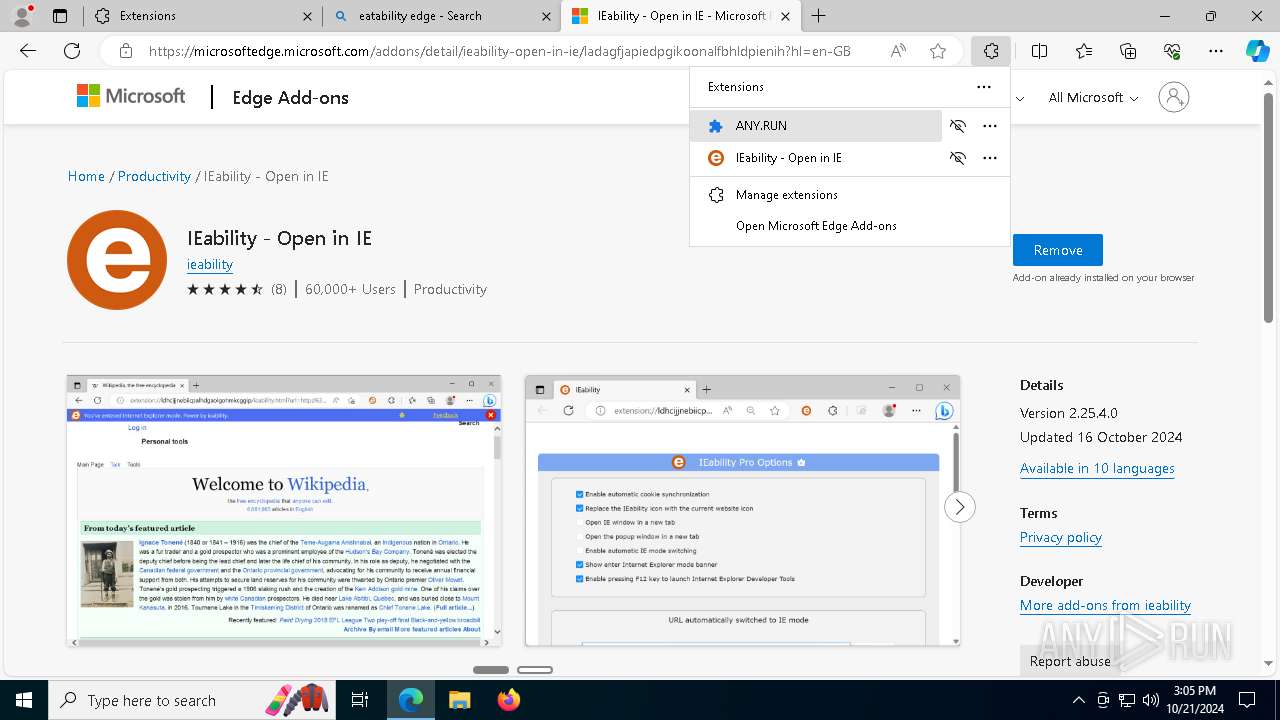Image resolution: width=1280 pixels, height=720 pixels.
Task: Click the clock in the taskbar
Action: coord(1195,700)
